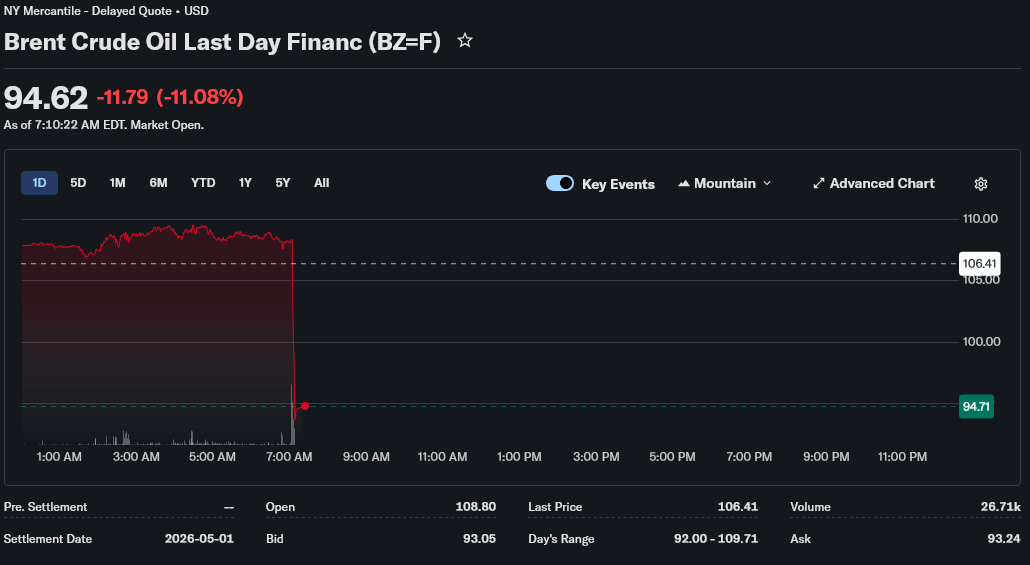This screenshot has width=1030, height=565.
Task: Click the Bid value 93.05
Action: click(x=480, y=539)
